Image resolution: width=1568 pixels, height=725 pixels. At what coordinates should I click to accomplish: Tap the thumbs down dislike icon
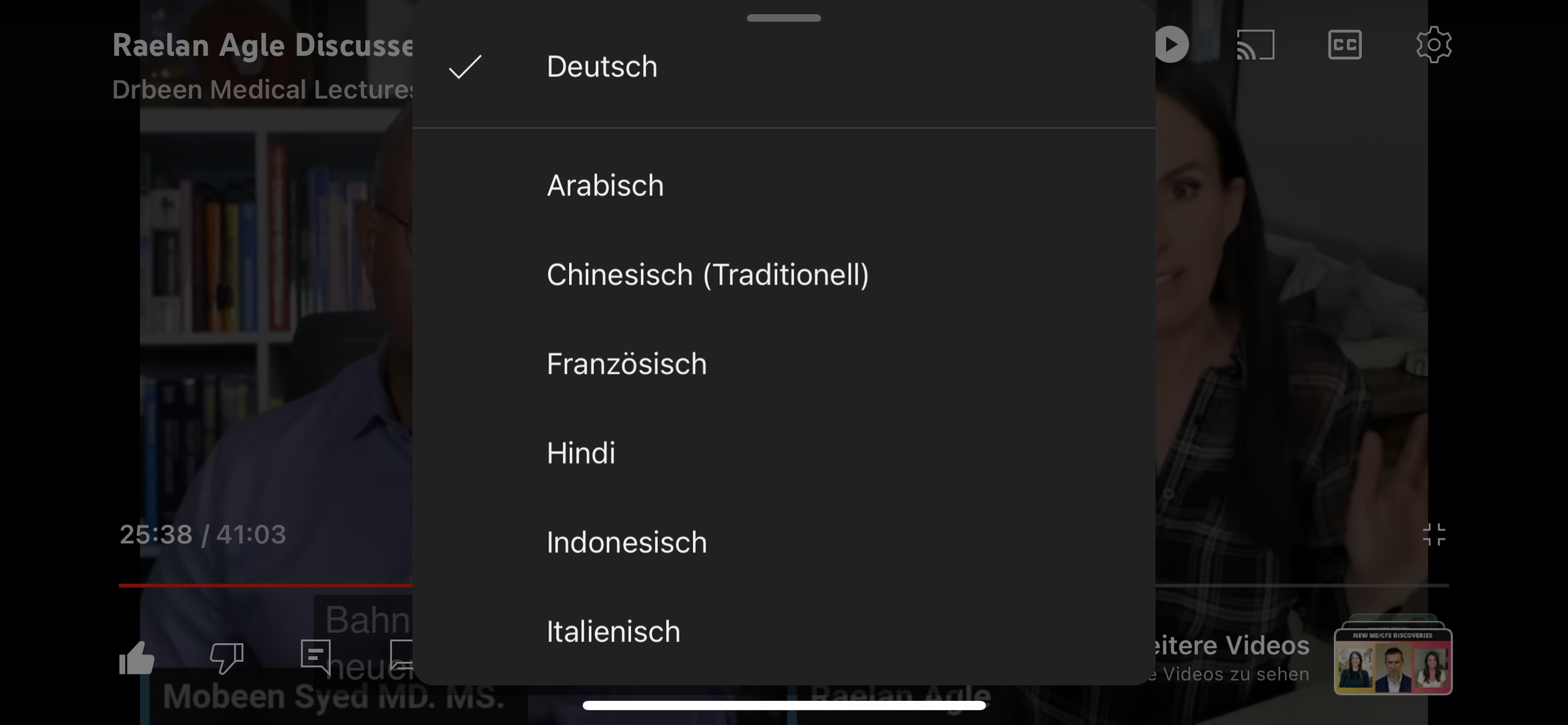pos(227,657)
